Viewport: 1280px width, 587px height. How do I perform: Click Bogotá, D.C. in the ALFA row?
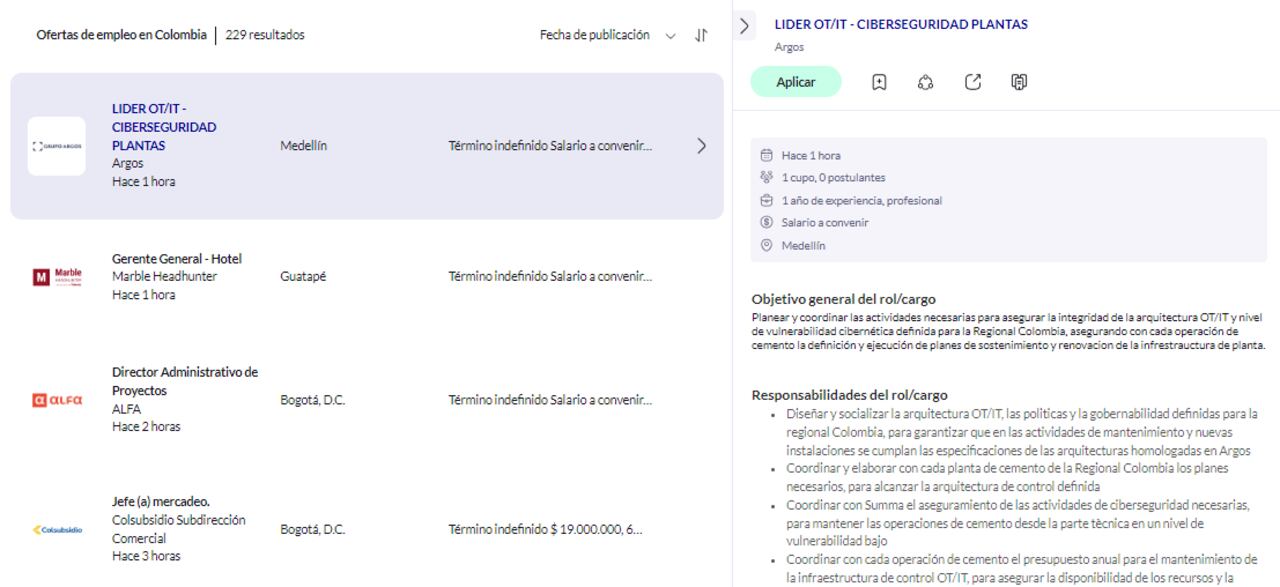(x=313, y=400)
